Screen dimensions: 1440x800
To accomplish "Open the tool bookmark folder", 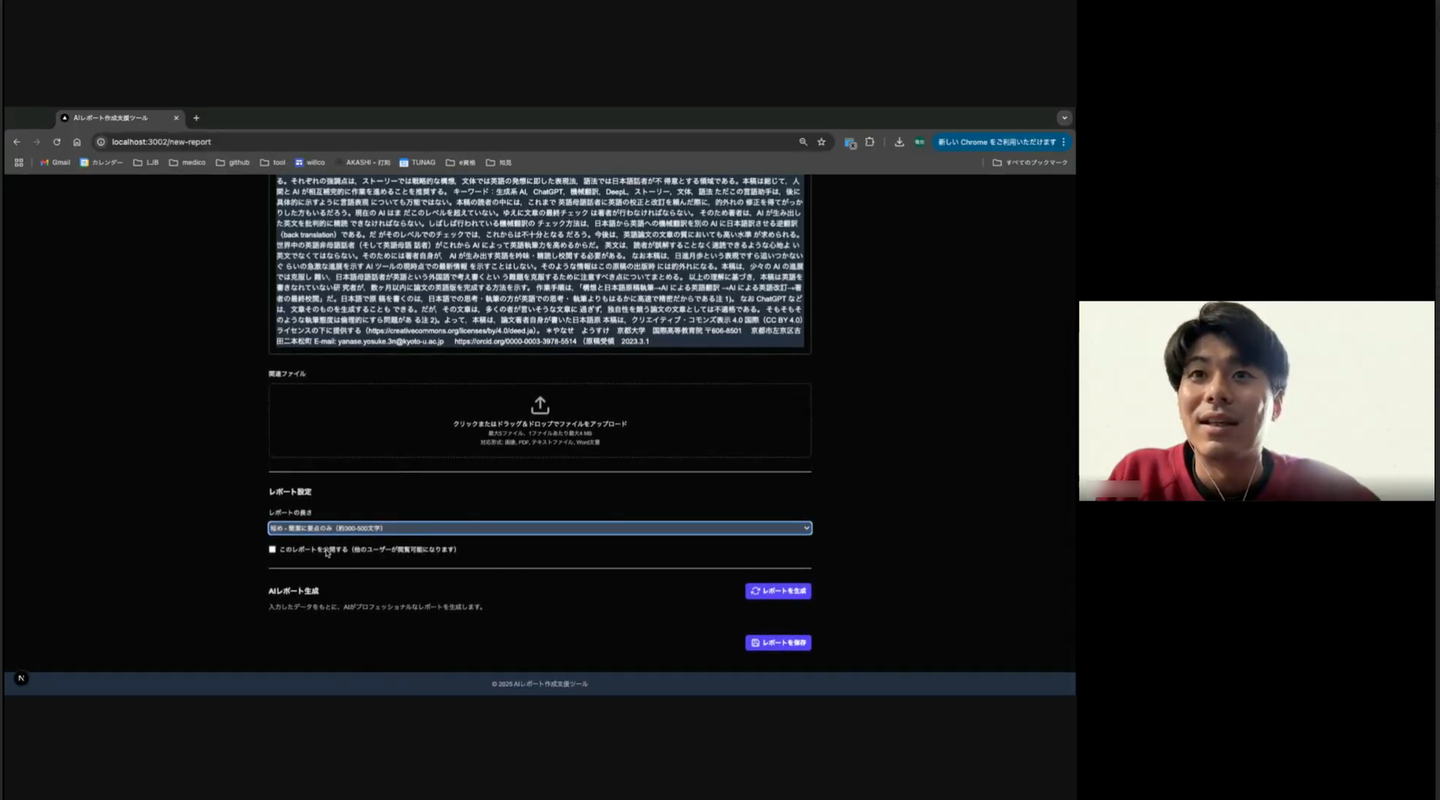I will (272, 162).
